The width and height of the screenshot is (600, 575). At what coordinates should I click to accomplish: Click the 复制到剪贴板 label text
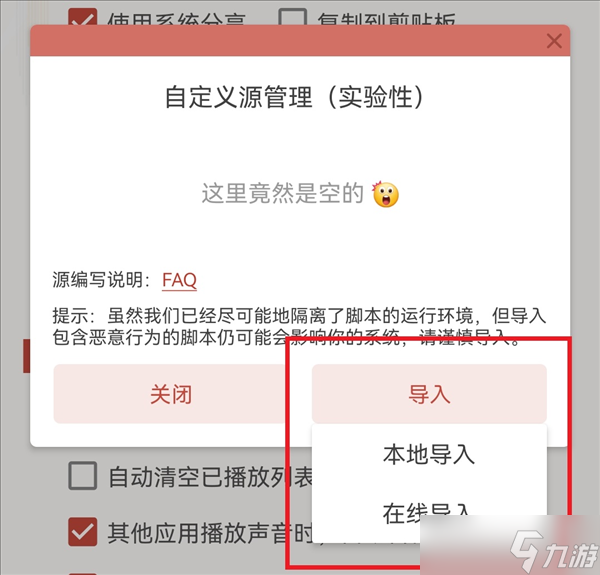click(x=386, y=18)
